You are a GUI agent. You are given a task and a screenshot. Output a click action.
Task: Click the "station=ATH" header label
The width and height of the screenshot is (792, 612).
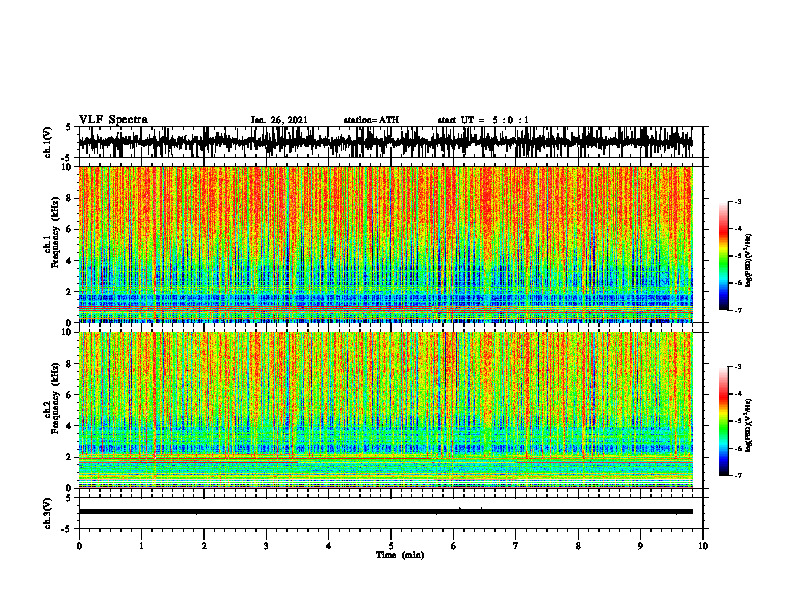371,120
